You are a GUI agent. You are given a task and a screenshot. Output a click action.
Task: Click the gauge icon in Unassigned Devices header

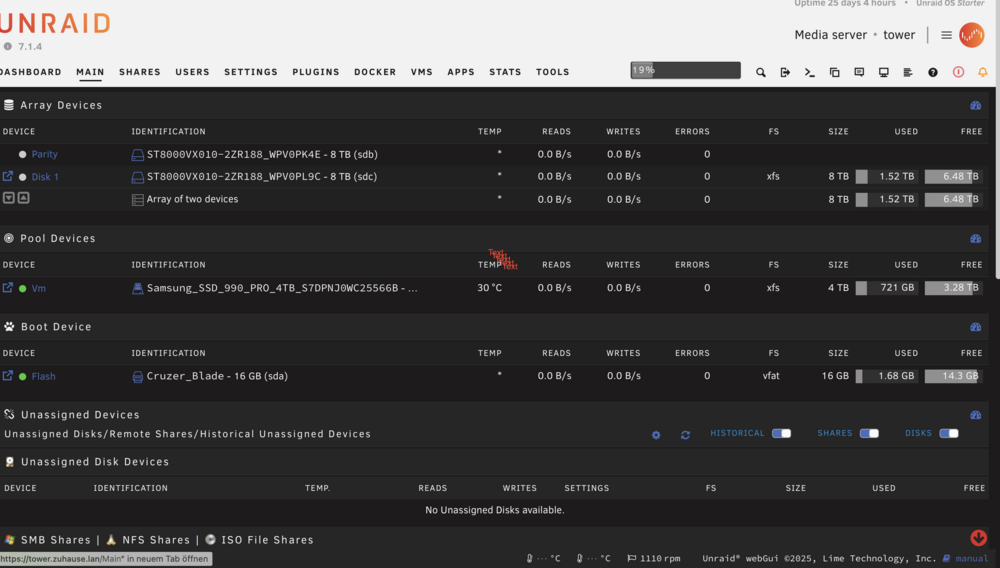click(x=976, y=415)
